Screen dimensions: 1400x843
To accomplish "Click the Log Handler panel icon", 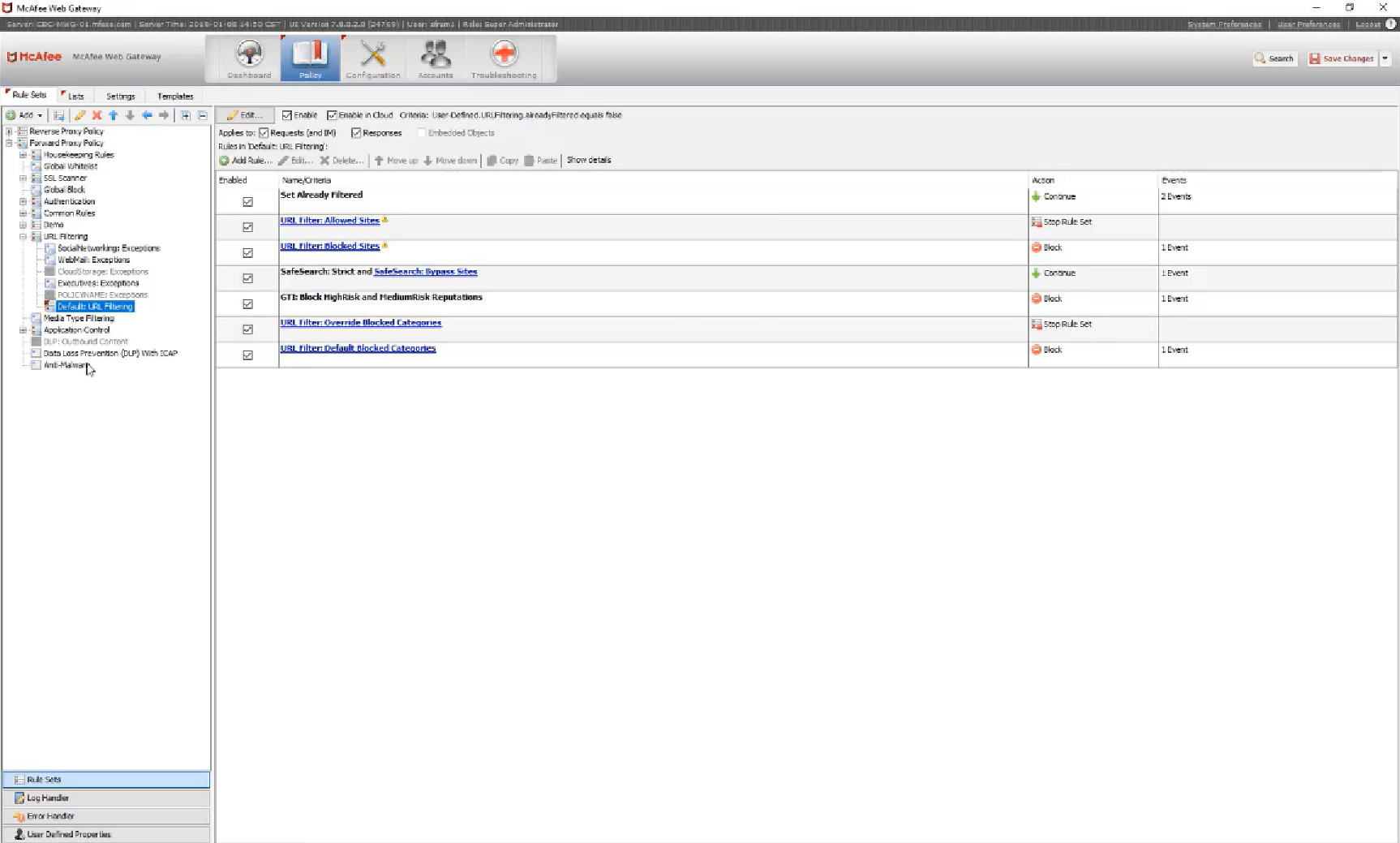I will pyautogui.click(x=19, y=798).
